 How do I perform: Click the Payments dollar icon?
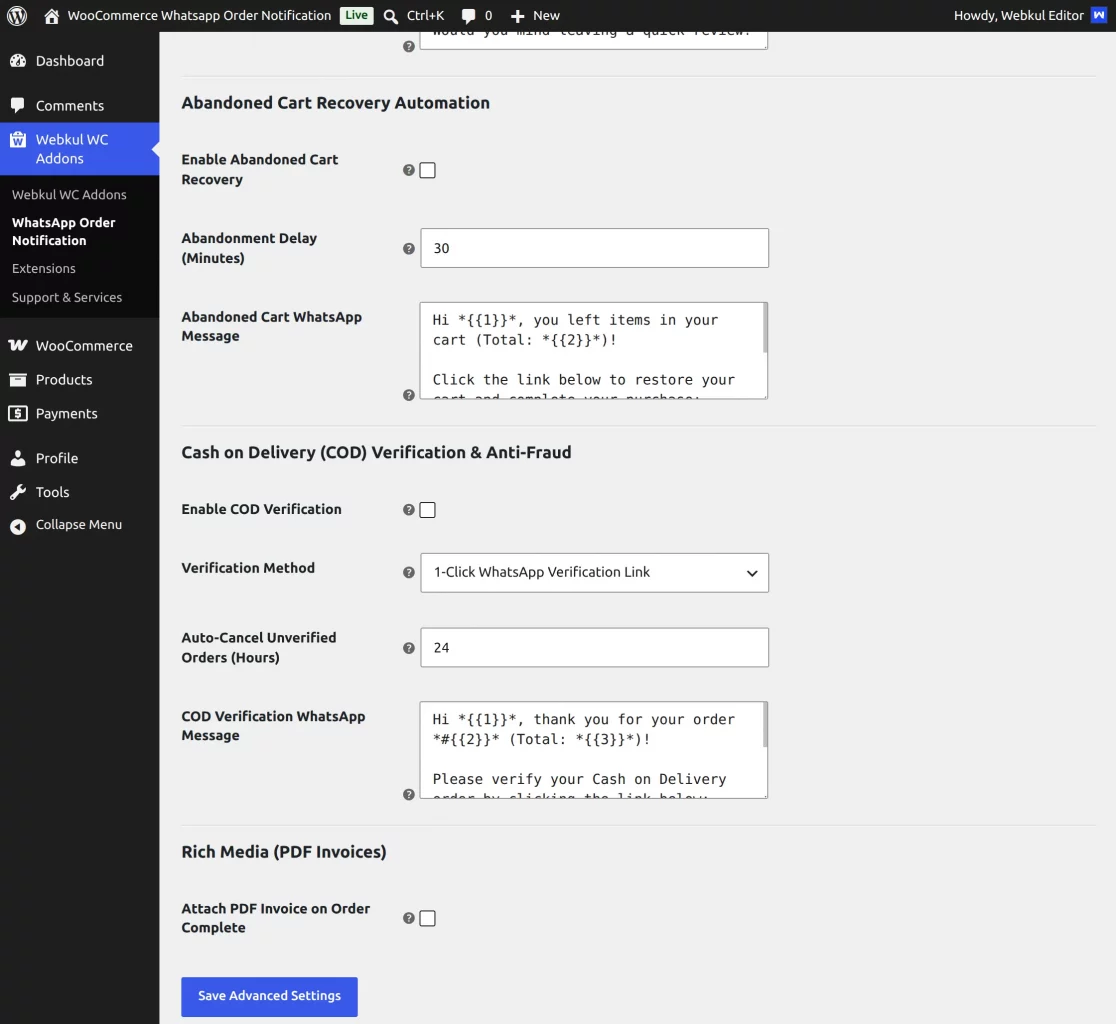18,413
